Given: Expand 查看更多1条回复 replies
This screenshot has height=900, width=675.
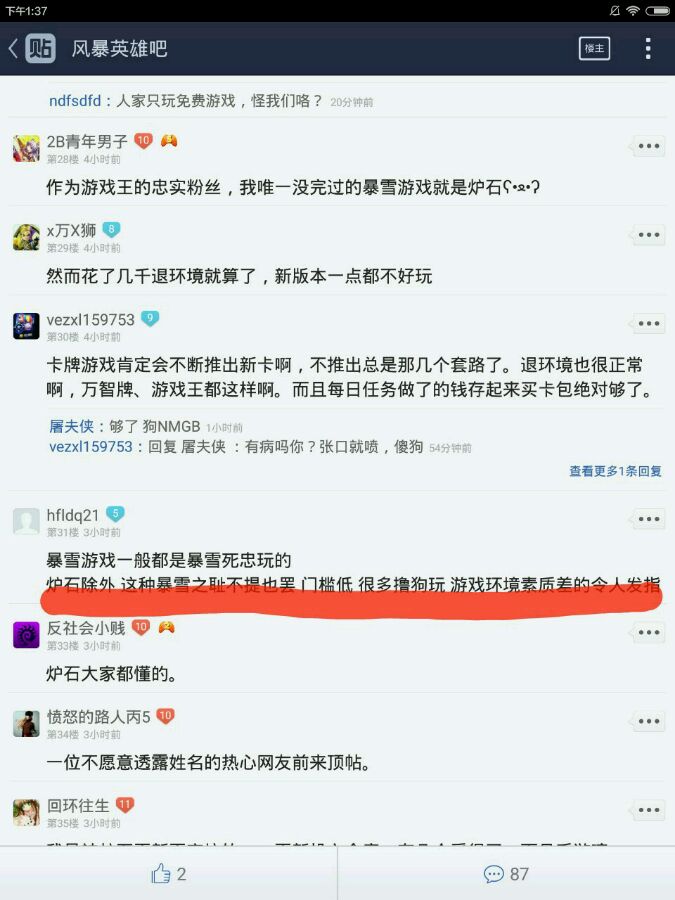Looking at the screenshot, I should pos(615,471).
